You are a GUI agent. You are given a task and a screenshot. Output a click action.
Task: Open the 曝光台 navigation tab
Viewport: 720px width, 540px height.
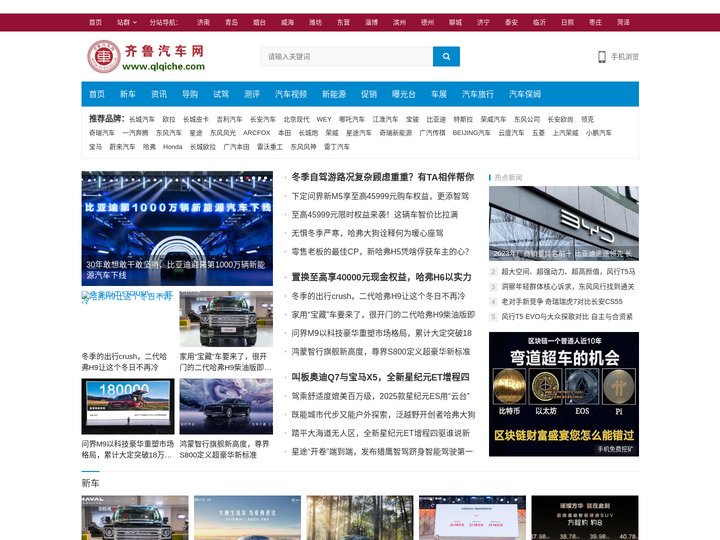pyautogui.click(x=404, y=94)
